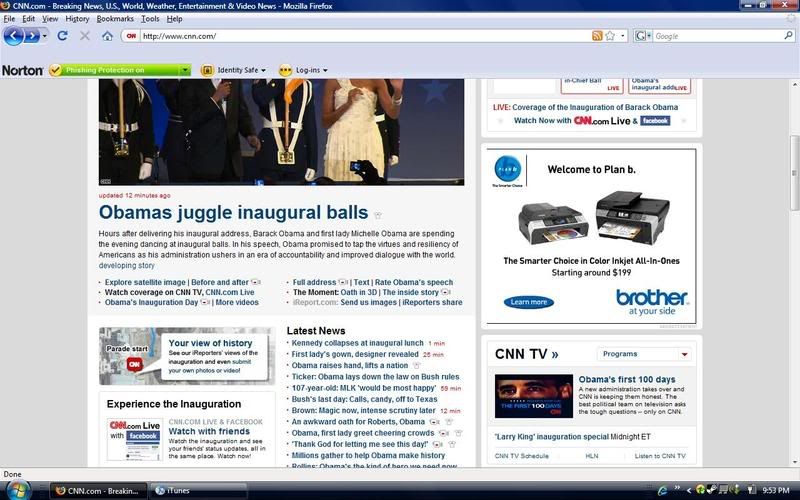800x500 pixels.
Task: Open the File menu
Action: (9, 19)
